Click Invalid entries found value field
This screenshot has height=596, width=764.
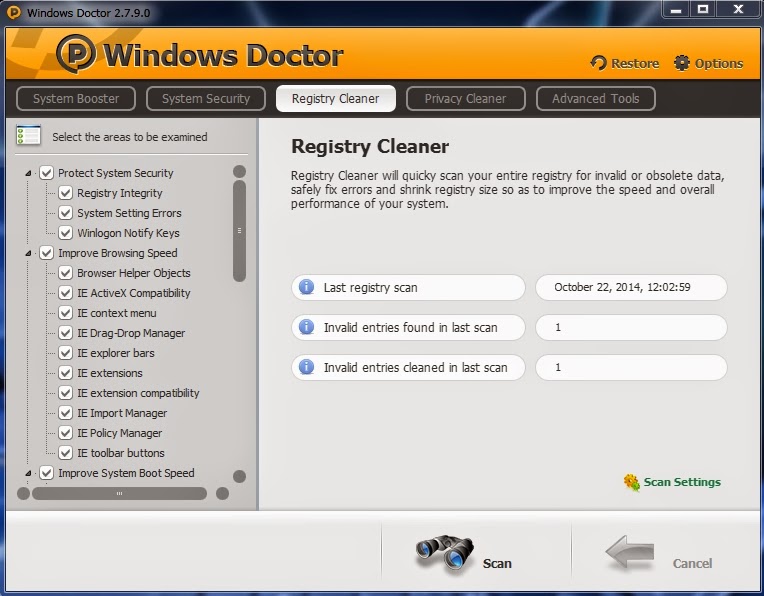pyautogui.click(x=631, y=327)
